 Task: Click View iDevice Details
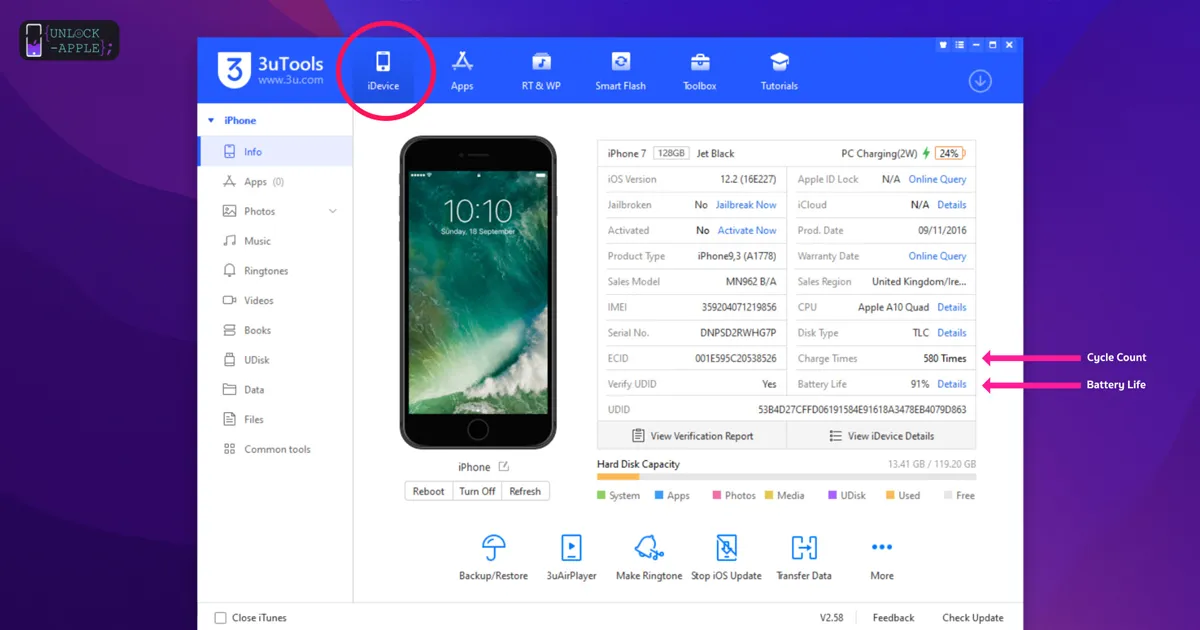[x=881, y=436]
